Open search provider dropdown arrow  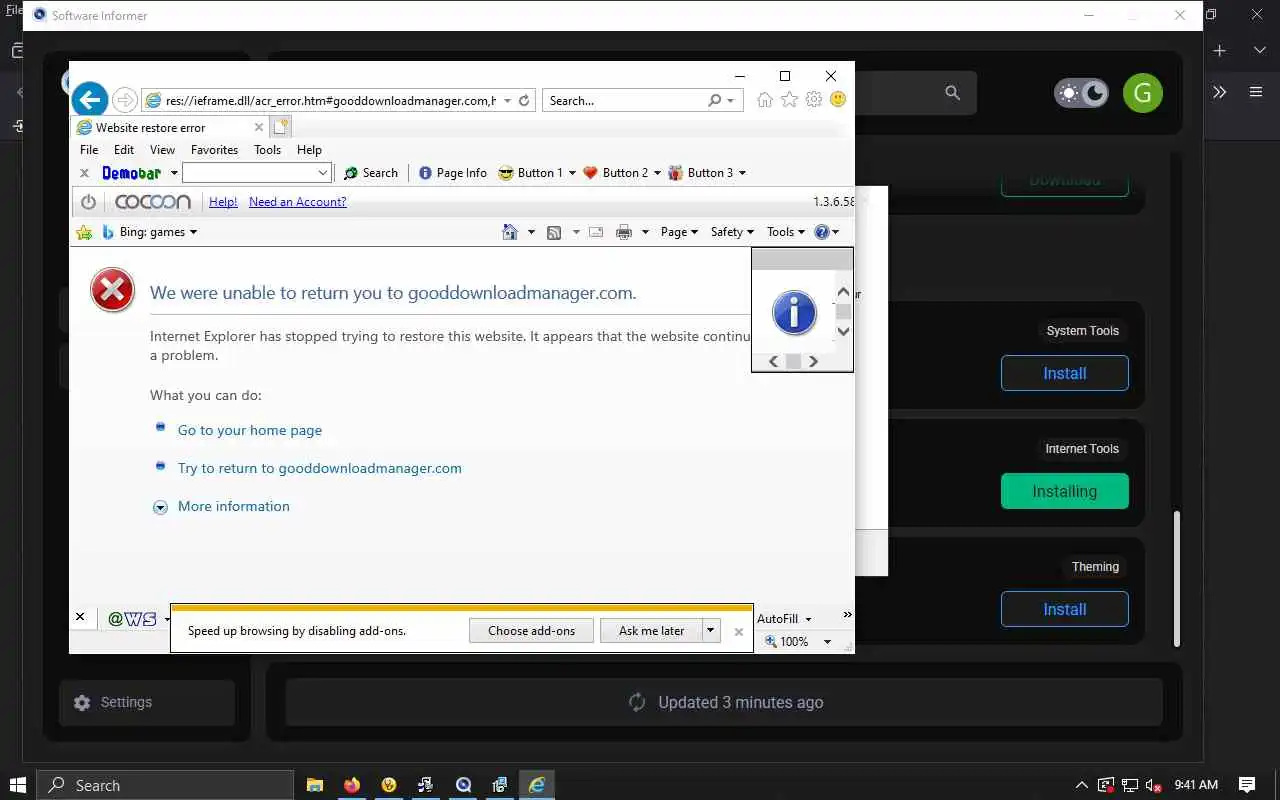[731, 100]
